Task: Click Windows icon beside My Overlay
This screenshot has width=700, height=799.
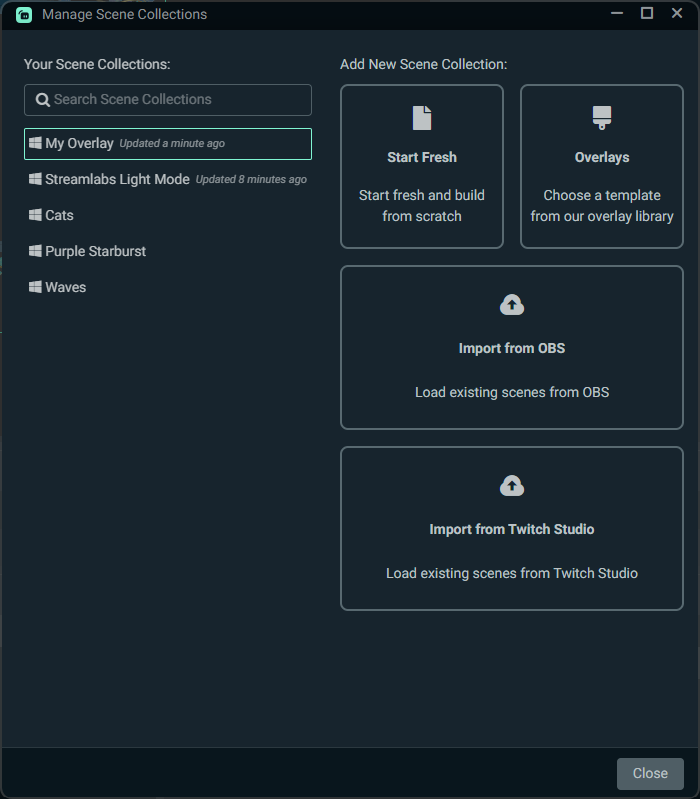Action: 35,143
